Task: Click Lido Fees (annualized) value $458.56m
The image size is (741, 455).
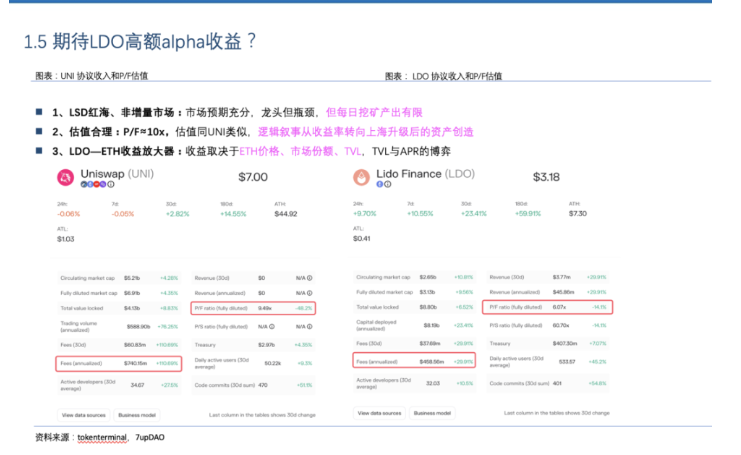Action: (x=432, y=361)
